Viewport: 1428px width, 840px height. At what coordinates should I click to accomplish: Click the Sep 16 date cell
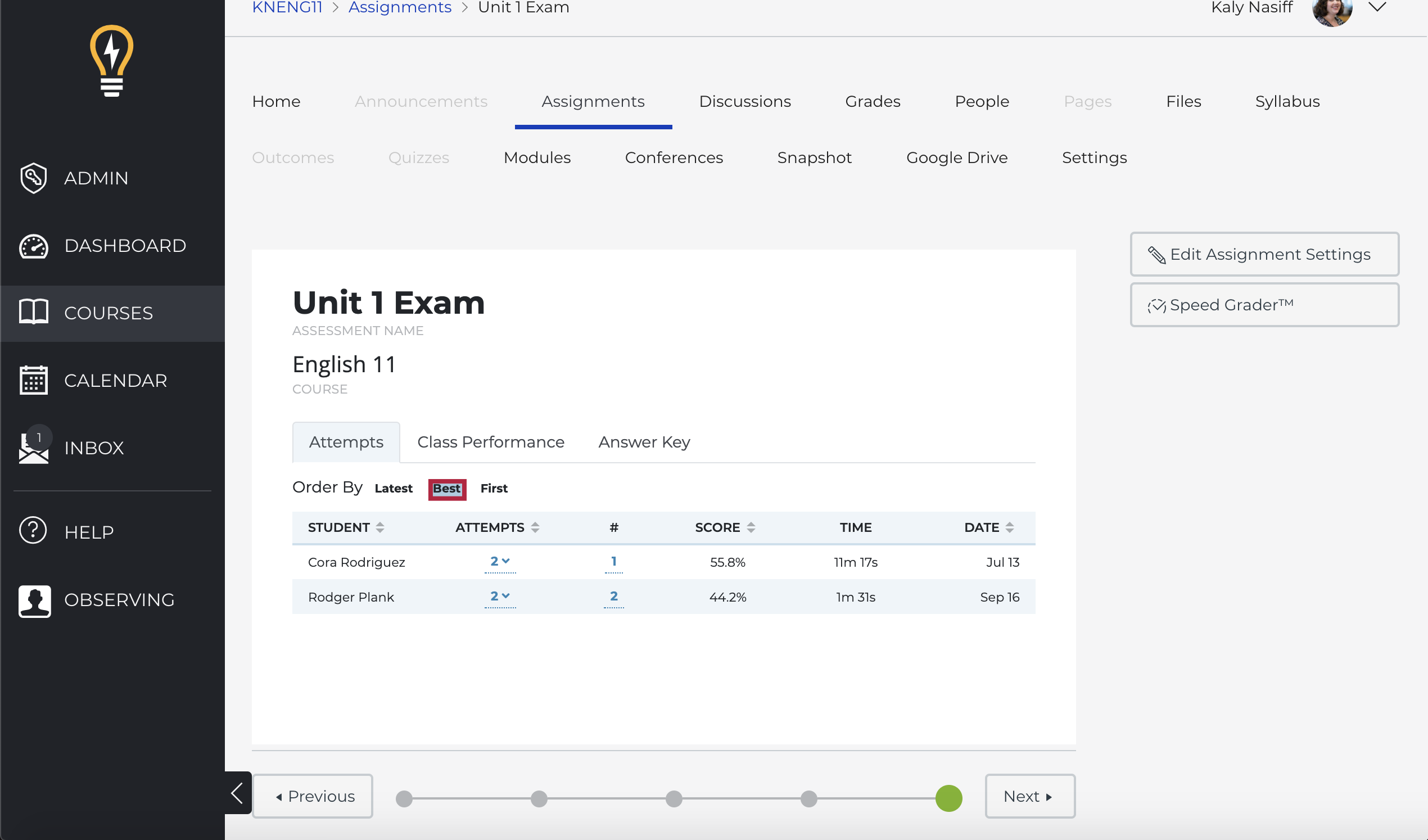point(1000,597)
